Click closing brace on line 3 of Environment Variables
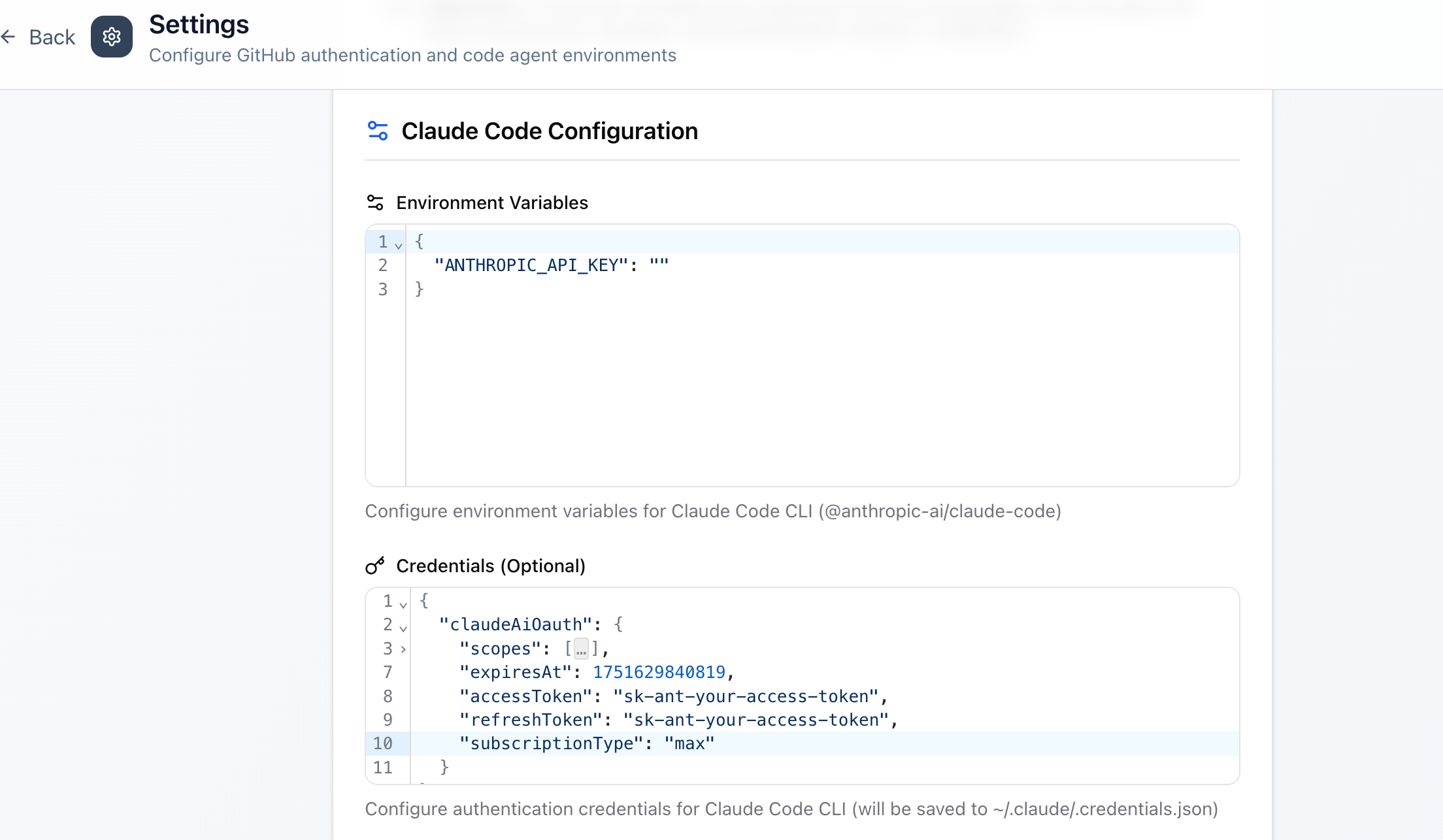The width and height of the screenshot is (1443, 840). pos(420,289)
